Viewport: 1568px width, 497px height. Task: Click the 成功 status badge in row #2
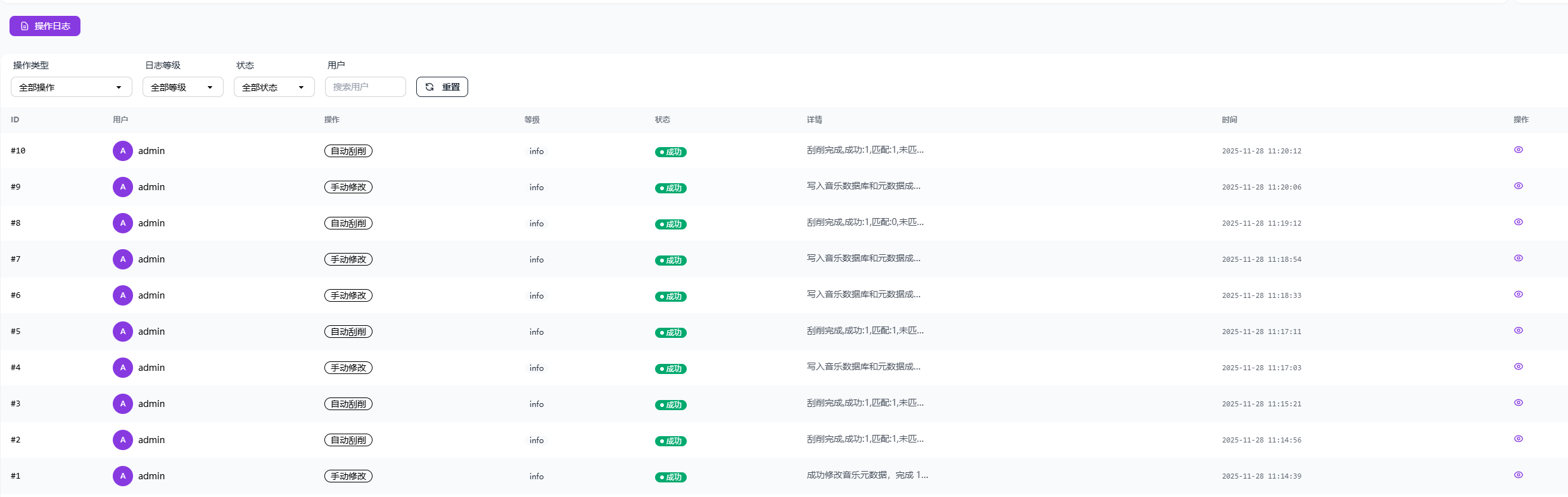(x=670, y=441)
